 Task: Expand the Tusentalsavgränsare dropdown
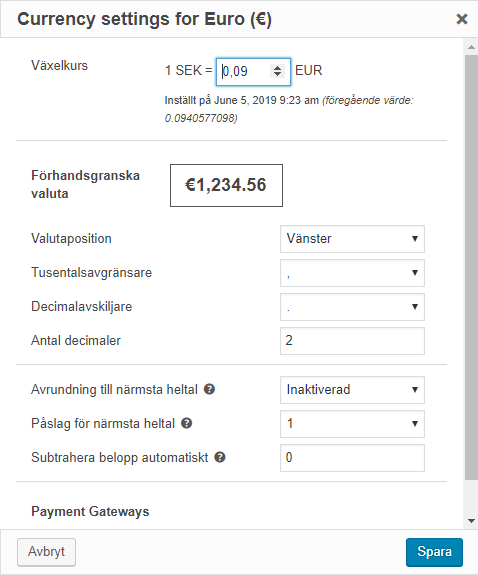coord(352,273)
